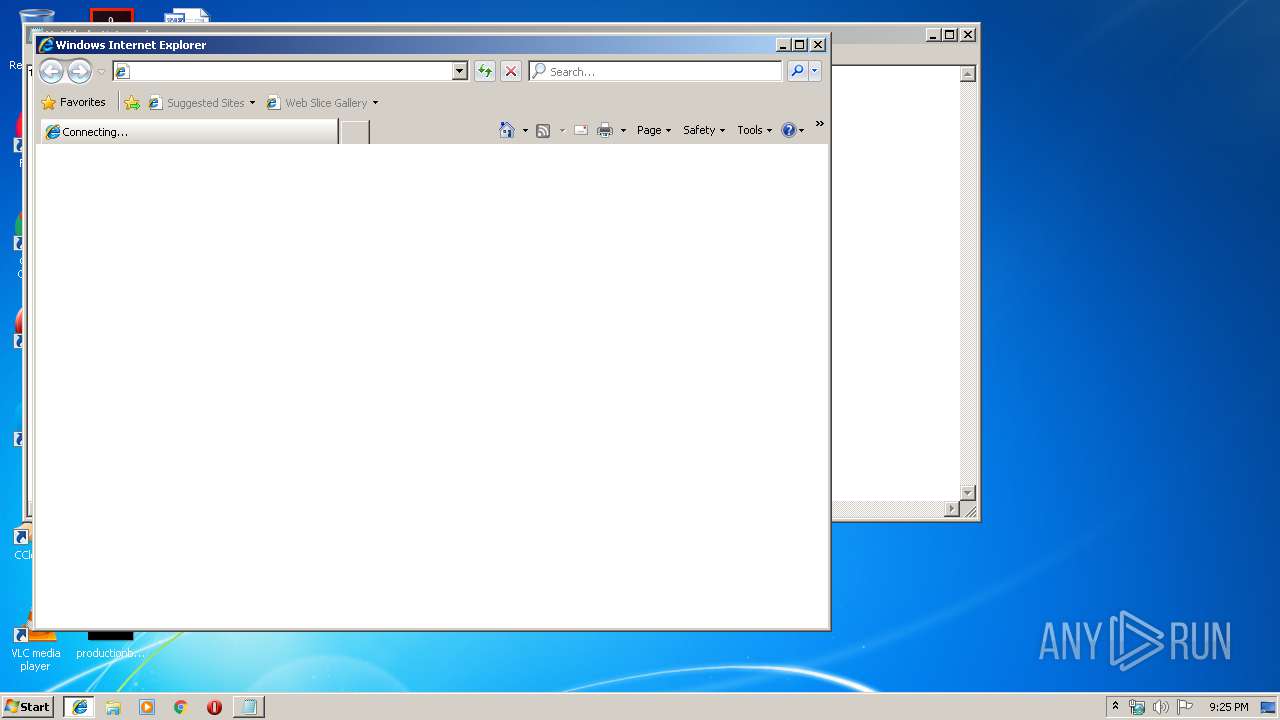
Task: Launch Google Chrome from the taskbar
Action: 180,707
